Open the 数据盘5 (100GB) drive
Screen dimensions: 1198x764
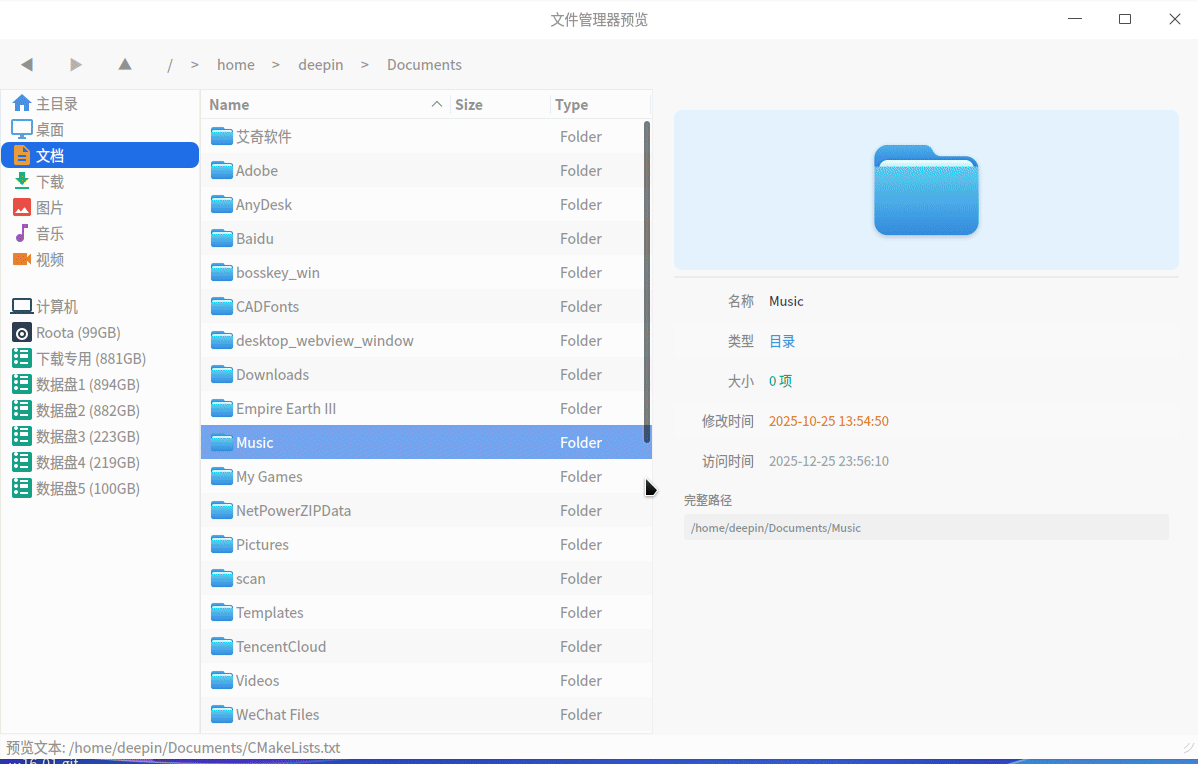pos(100,489)
